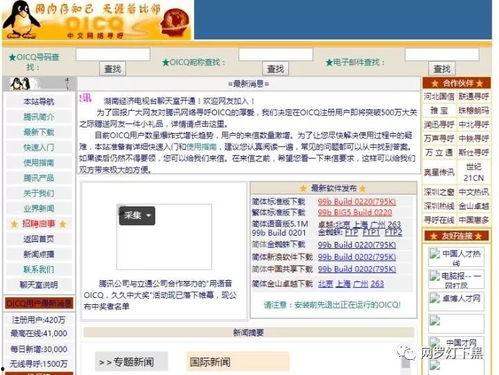Viewport: 499px width, 375px height.
Task: Open the 电脑报 broken image link
Action: 456,279
